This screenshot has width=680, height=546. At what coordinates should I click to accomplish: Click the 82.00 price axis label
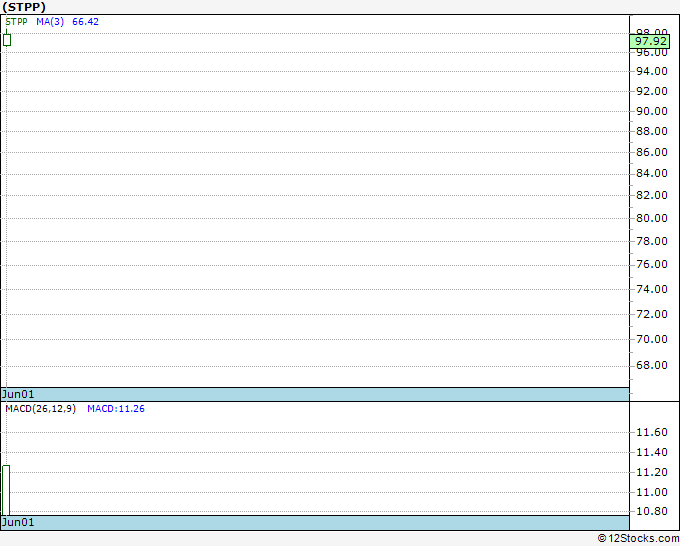pyautogui.click(x=651, y=195)
